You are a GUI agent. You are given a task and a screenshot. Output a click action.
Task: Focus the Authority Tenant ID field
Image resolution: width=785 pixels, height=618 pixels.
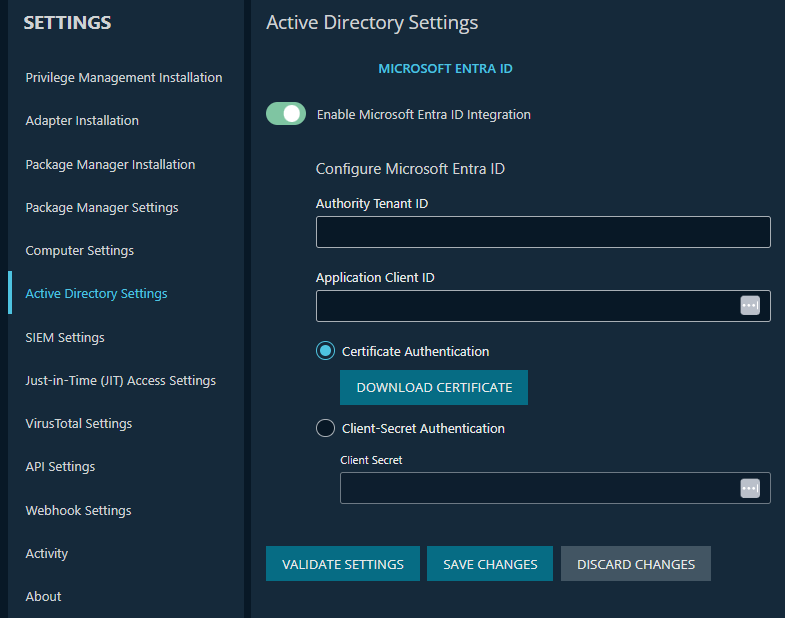[543, 232]
